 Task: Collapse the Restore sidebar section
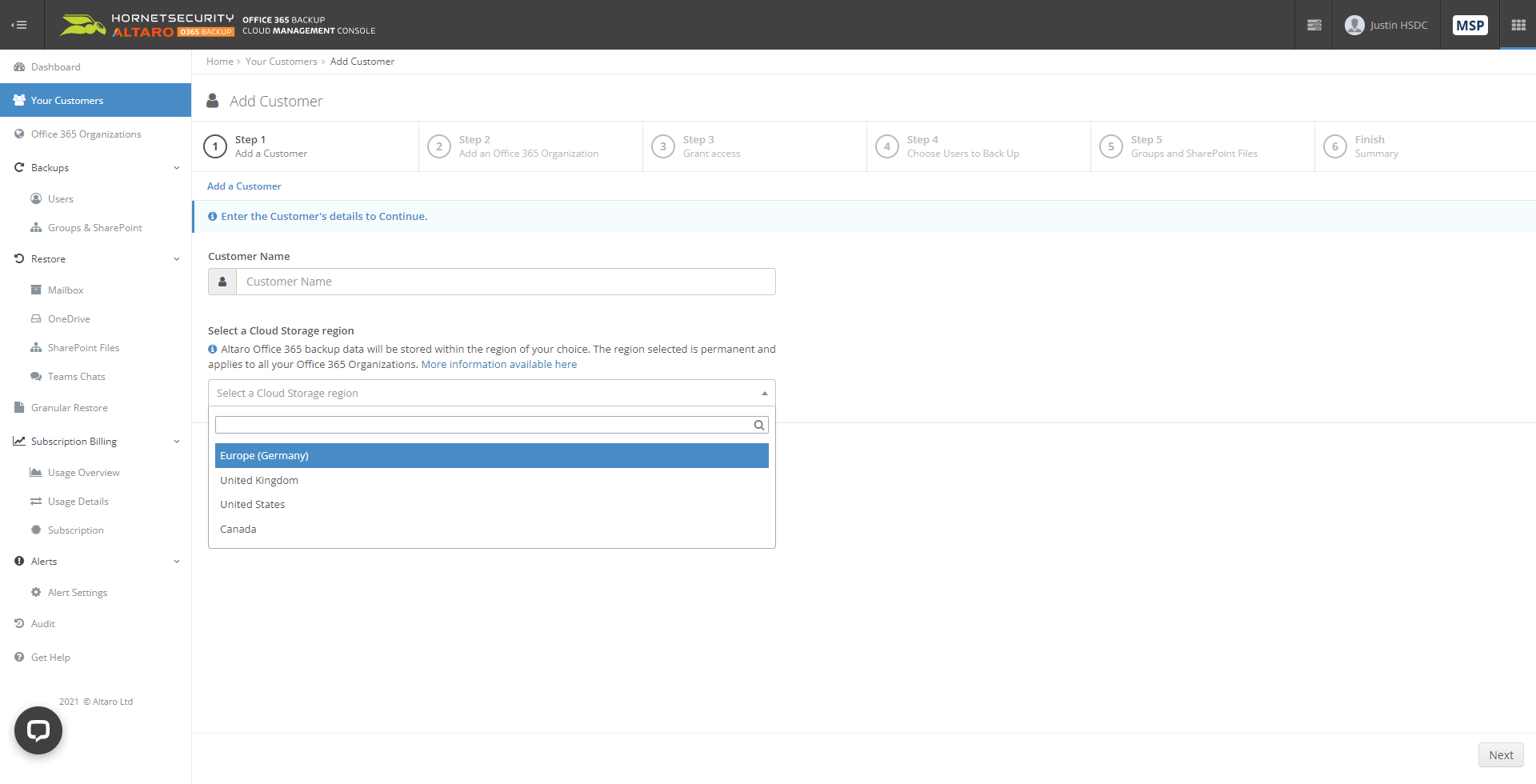[x=176, y=259]
